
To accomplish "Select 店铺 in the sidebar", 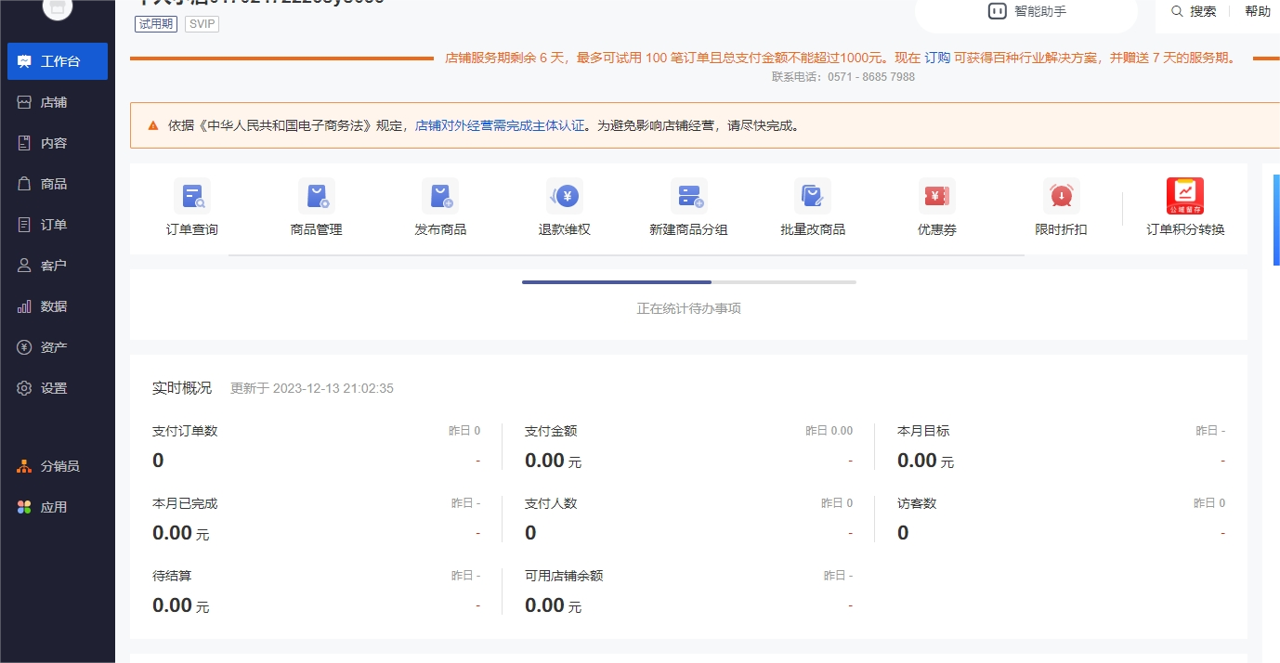I will 54,102.
